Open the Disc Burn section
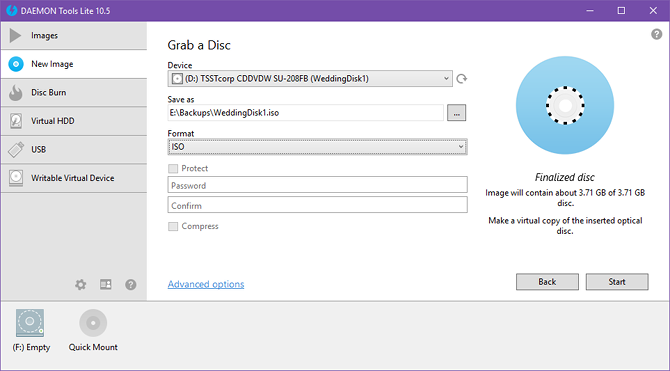 pos(73,93)
